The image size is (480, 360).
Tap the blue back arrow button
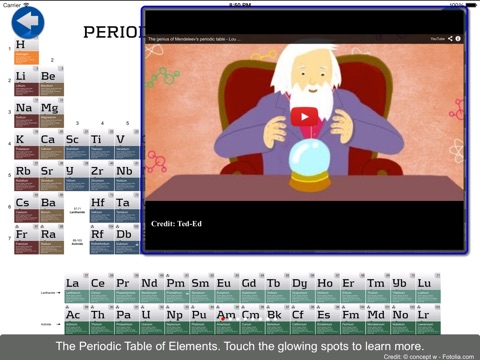click(28, 22)
